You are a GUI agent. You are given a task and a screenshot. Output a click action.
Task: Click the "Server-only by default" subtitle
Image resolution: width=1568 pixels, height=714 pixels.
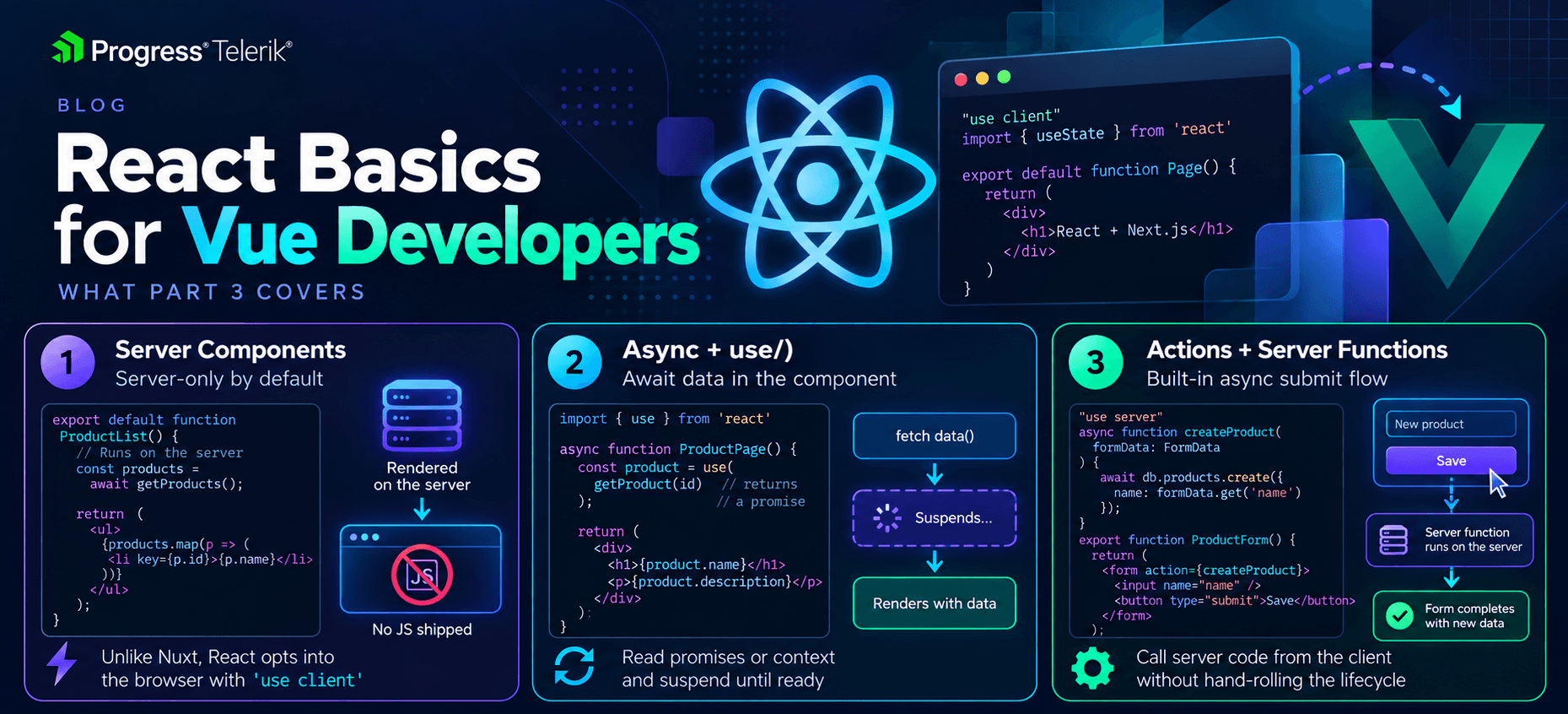click(x=219, y=379)
